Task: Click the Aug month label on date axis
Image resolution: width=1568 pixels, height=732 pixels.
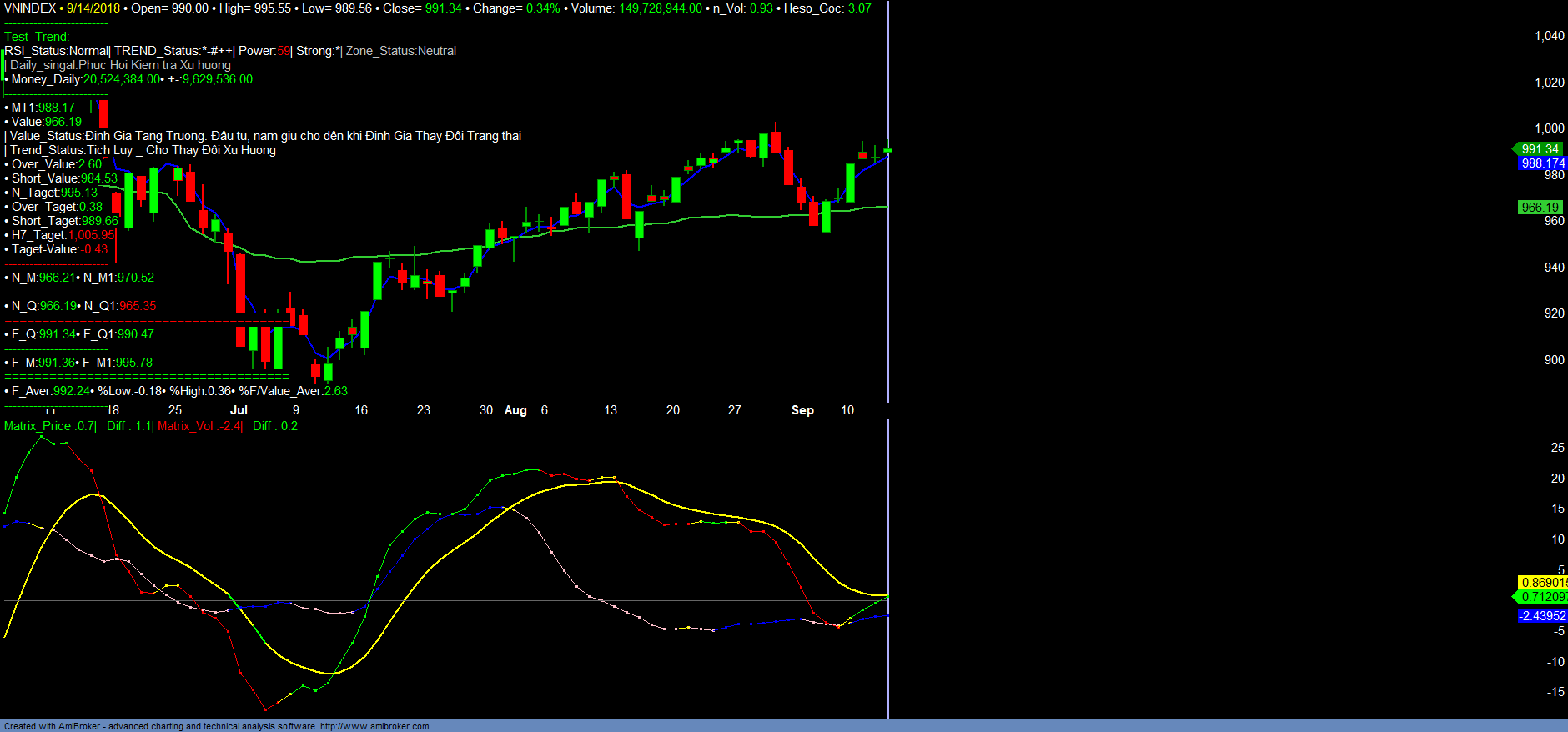Action: click(515, 410)
